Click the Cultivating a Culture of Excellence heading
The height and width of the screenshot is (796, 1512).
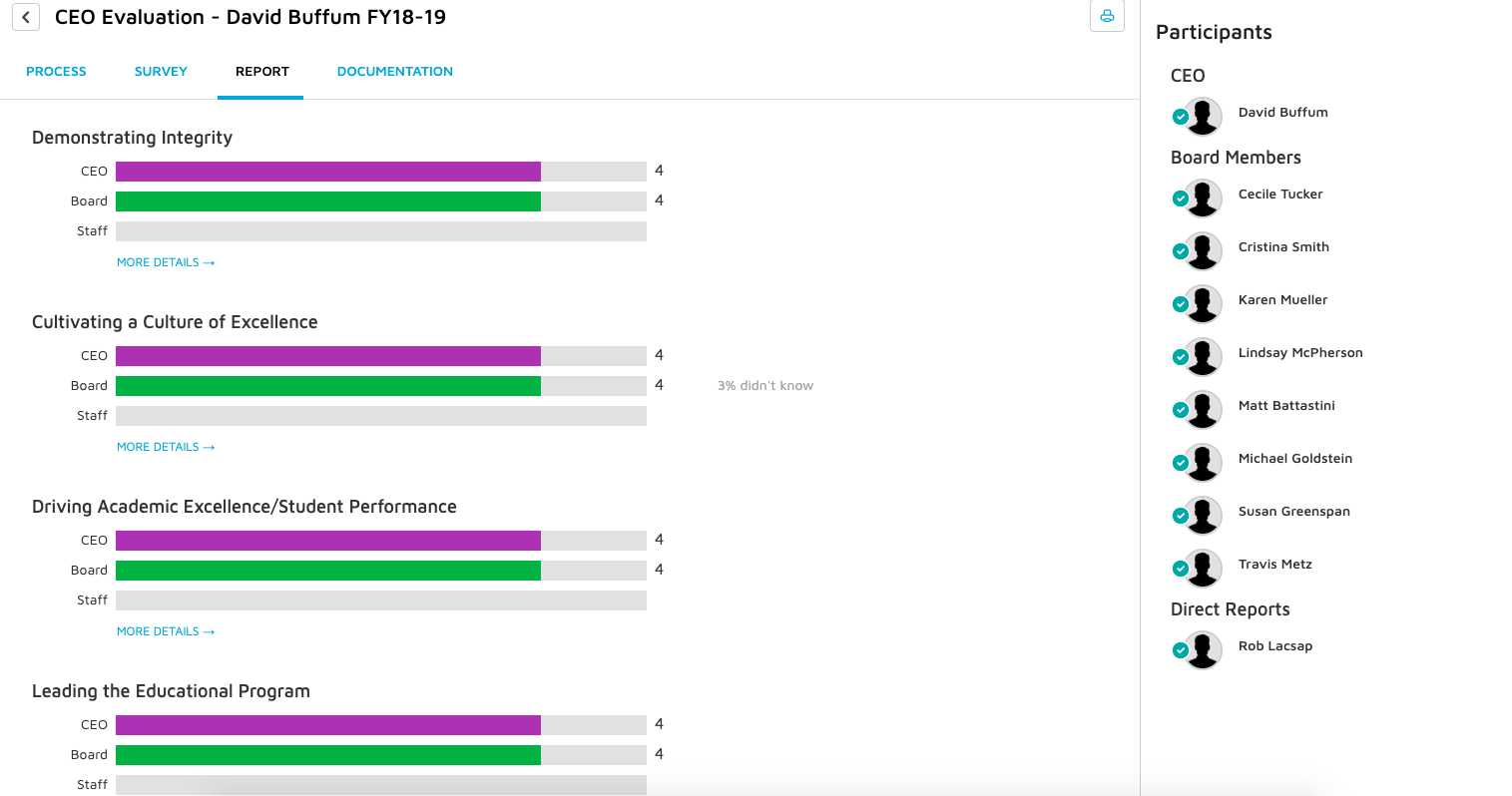[175, 322]
